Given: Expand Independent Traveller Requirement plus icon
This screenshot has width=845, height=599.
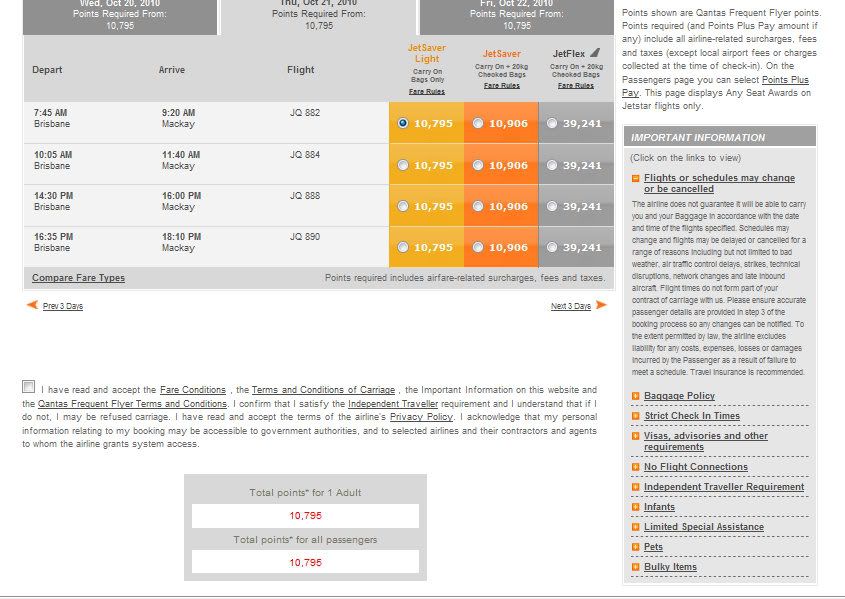Looking at the screenshot, I should (635, 487).
